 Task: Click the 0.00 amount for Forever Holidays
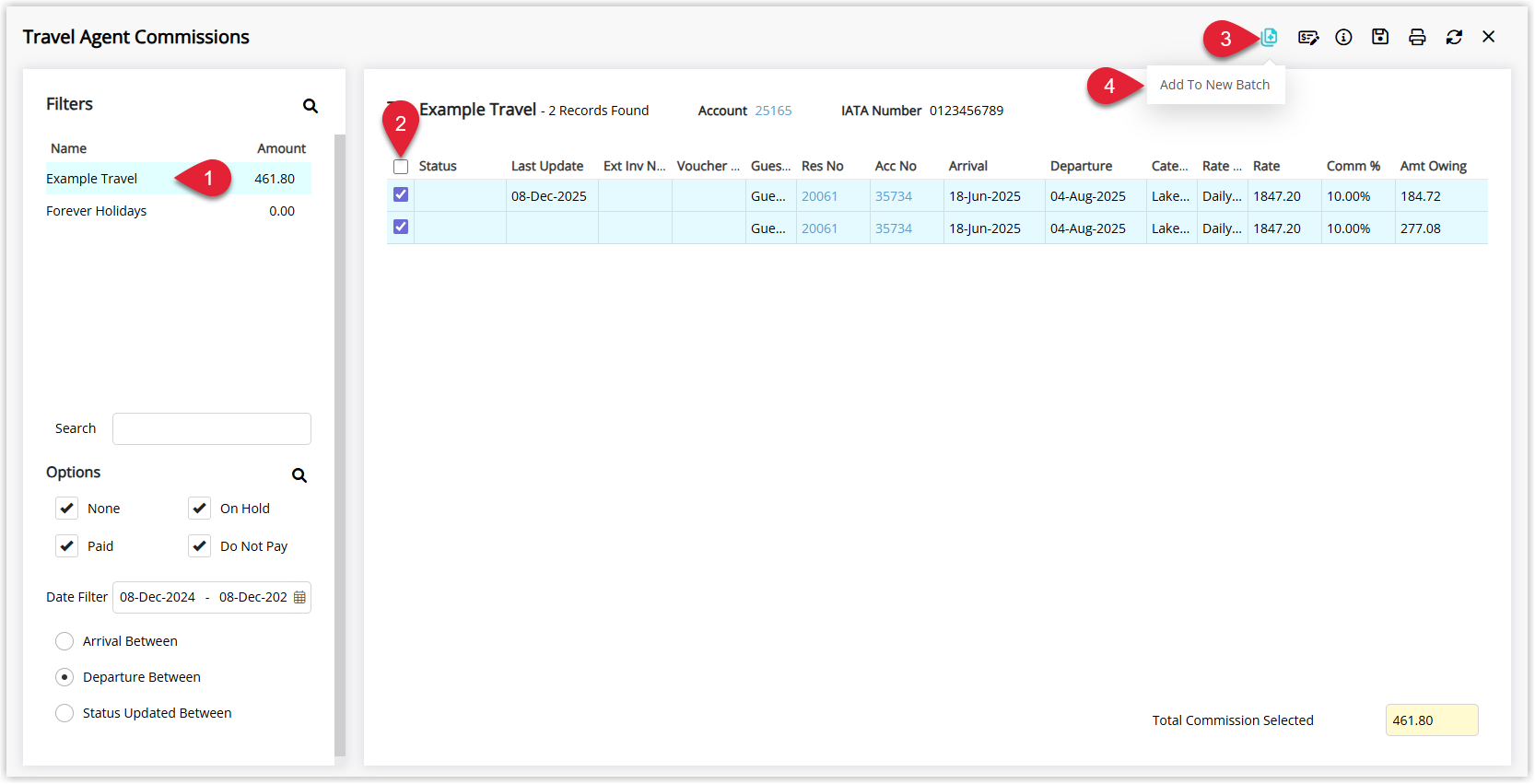coord(282,211)
